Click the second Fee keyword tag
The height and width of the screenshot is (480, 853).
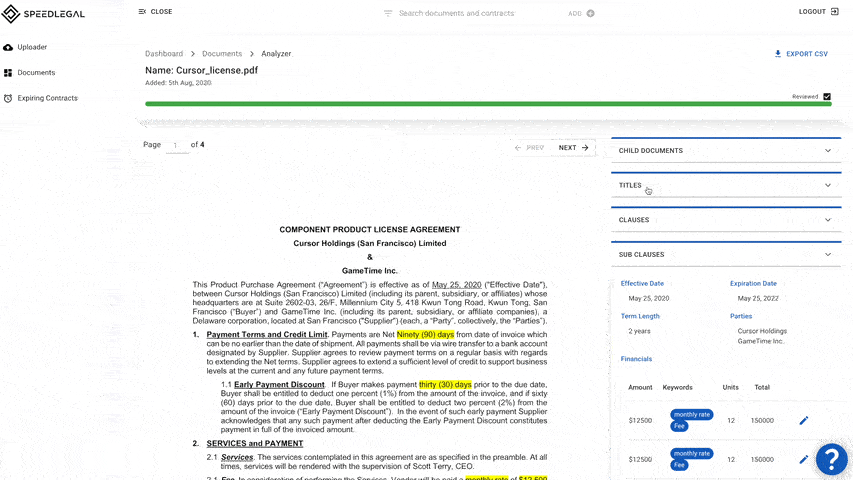click(679, 465)
